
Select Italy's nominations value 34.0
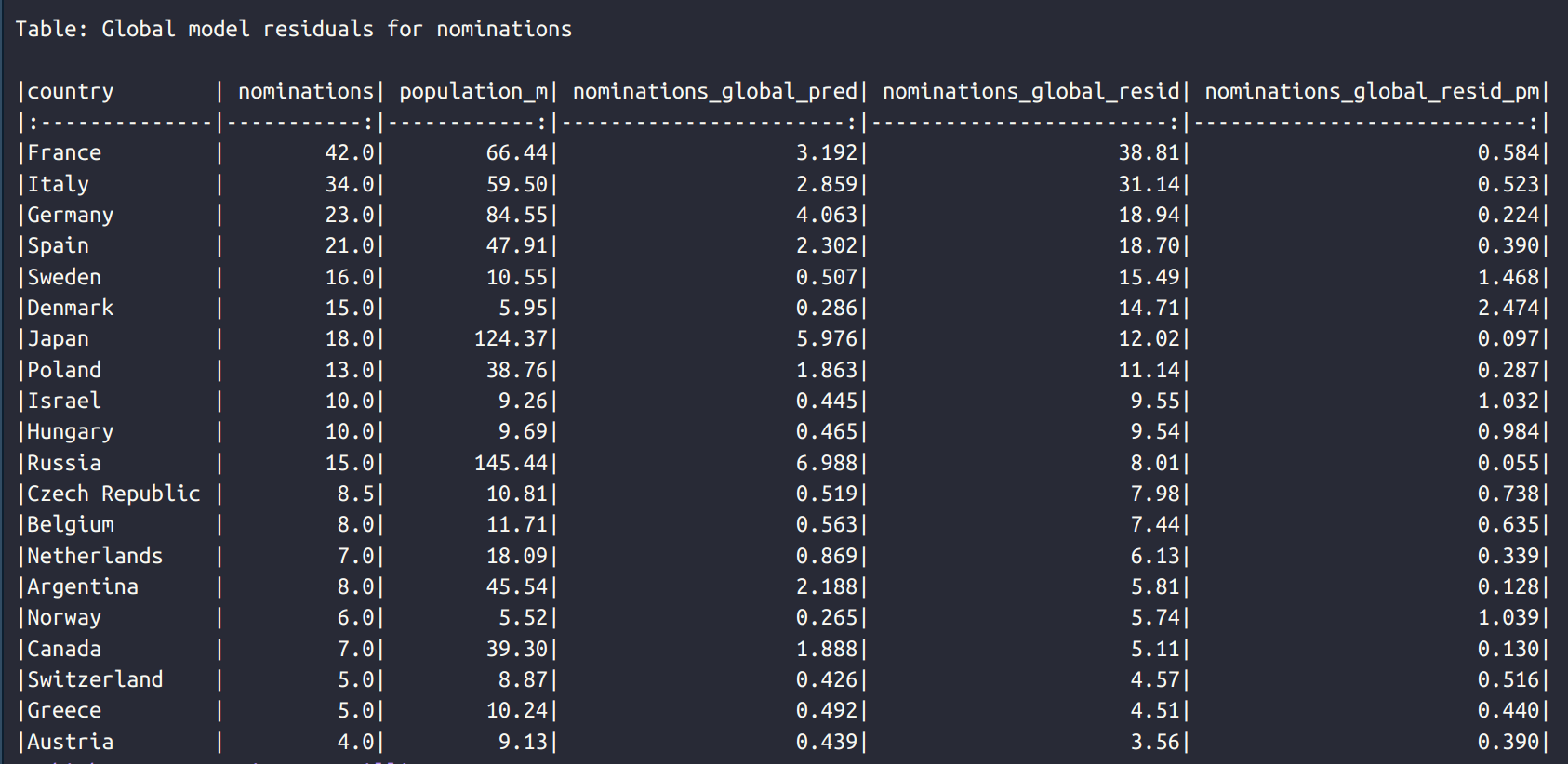(349, 184)
